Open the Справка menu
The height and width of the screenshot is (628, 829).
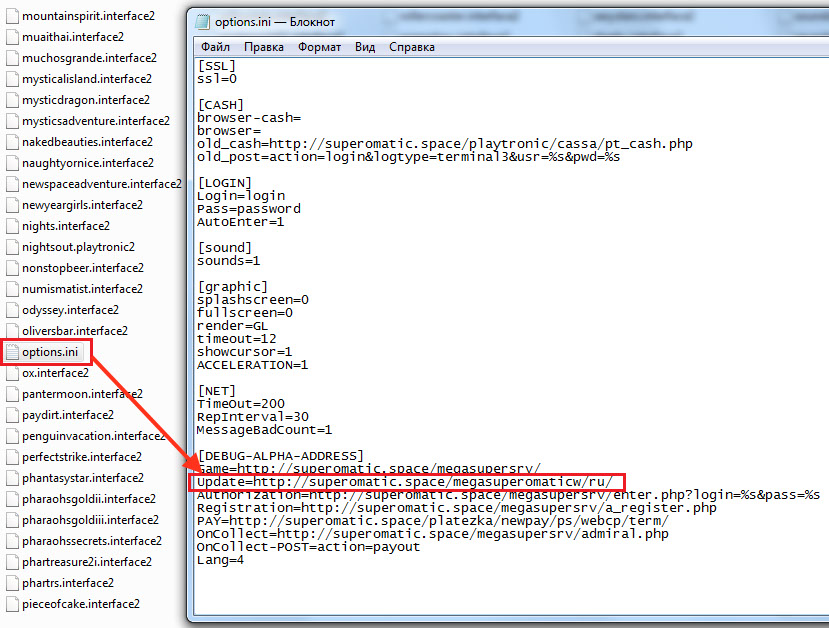pos(411,47)
